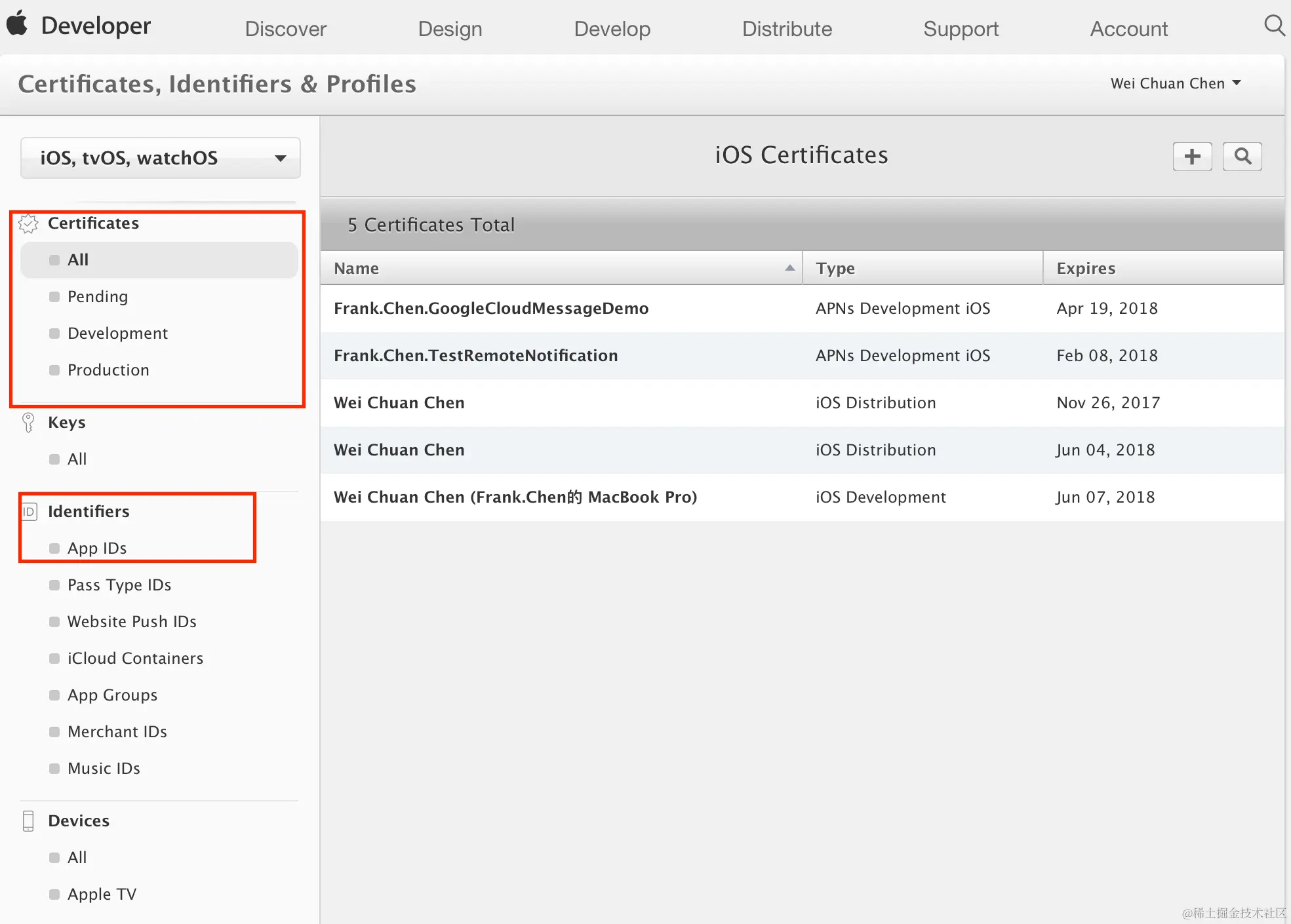Select the MacBook Pro iOS Development certificate
The image size is (1291, 924).
click(x=515, y=497)
